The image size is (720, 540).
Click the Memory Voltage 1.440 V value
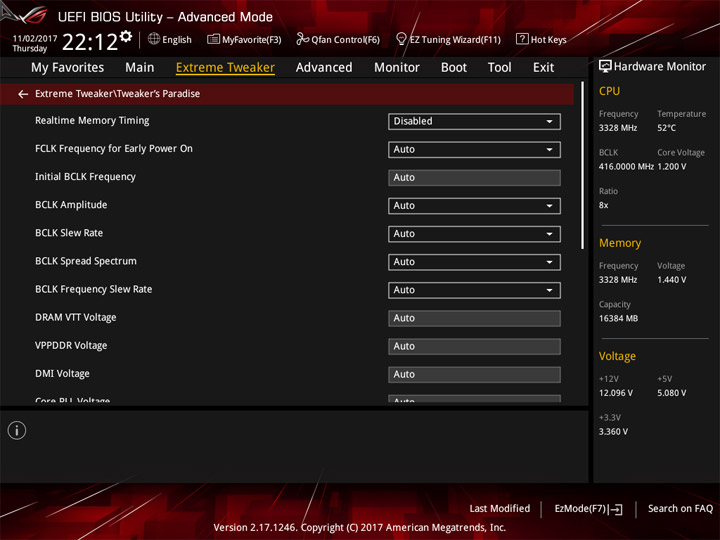[x=672, y=280]
